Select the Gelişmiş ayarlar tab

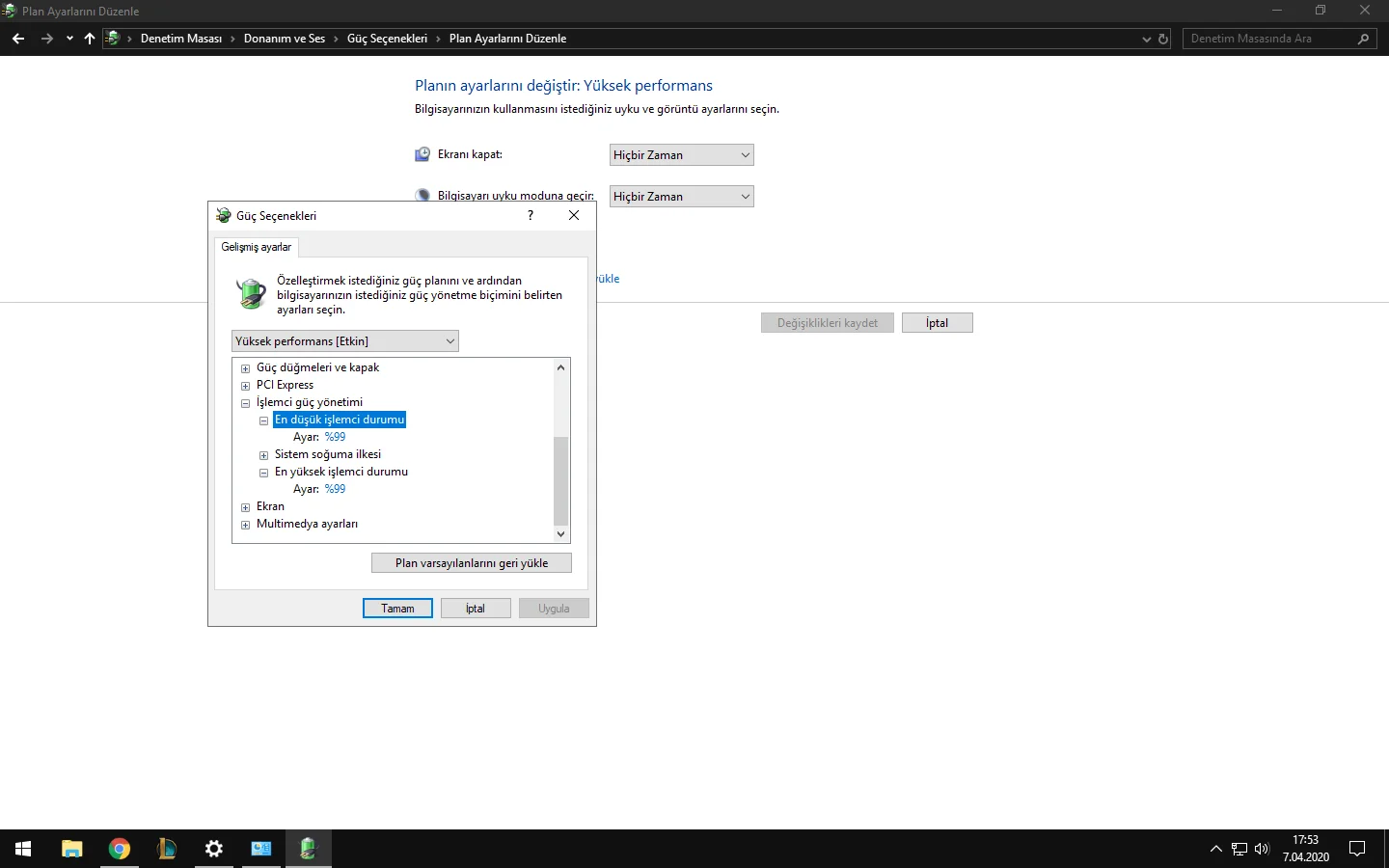(257, 247)
